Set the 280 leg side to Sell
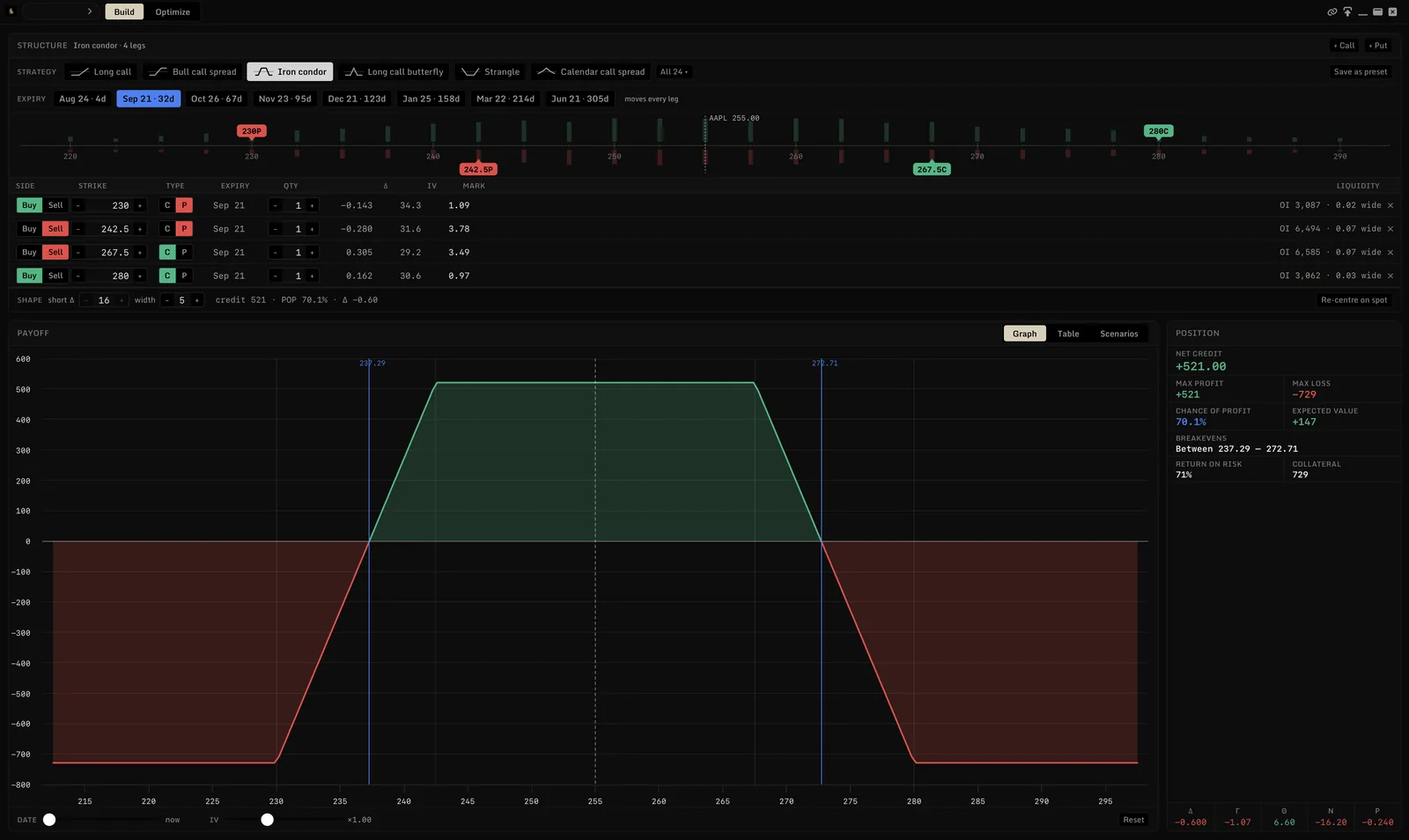 point(55,276)
